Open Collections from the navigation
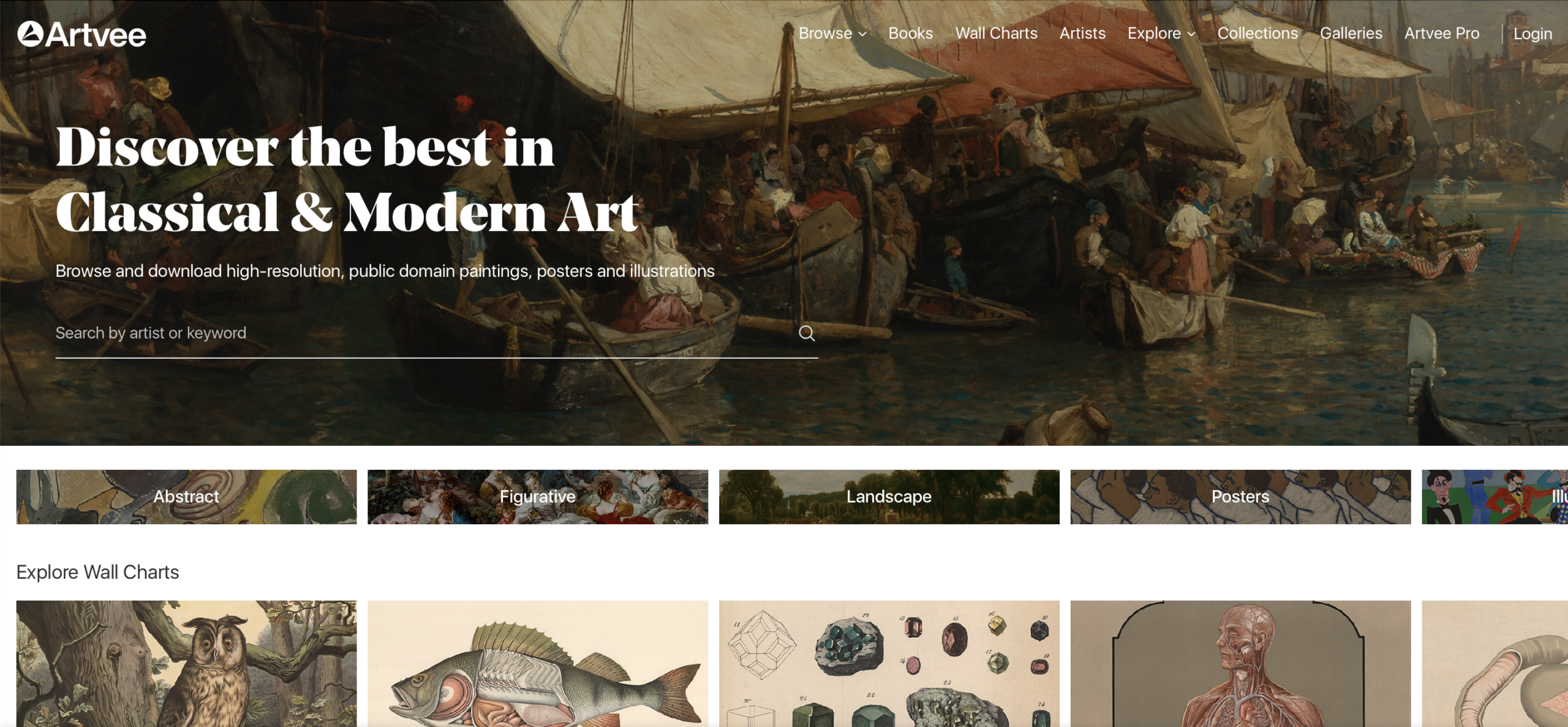 [x=1257, y=34]
